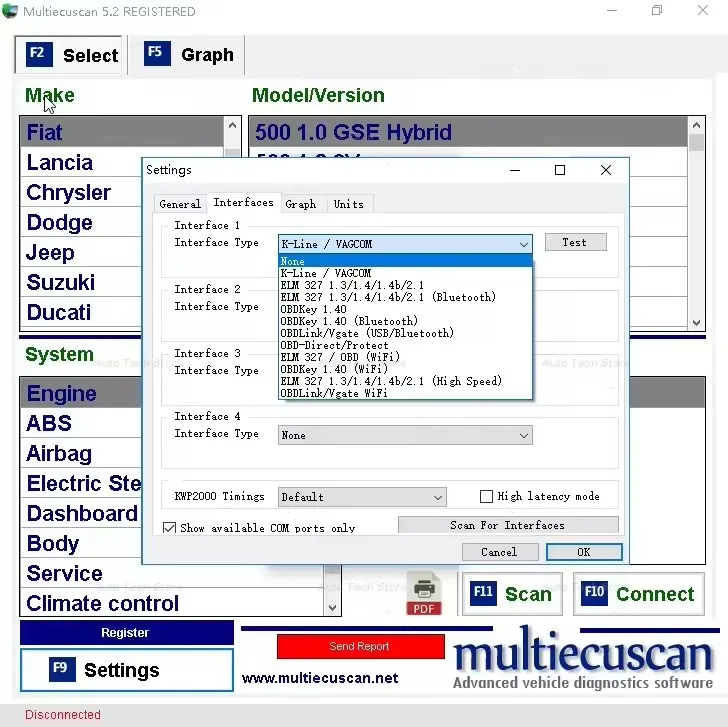Image resolution: width=728 pixels, height=727 pixels.
Task: Uncheck Show available COM ports only
Action: [x=169, y=528]
